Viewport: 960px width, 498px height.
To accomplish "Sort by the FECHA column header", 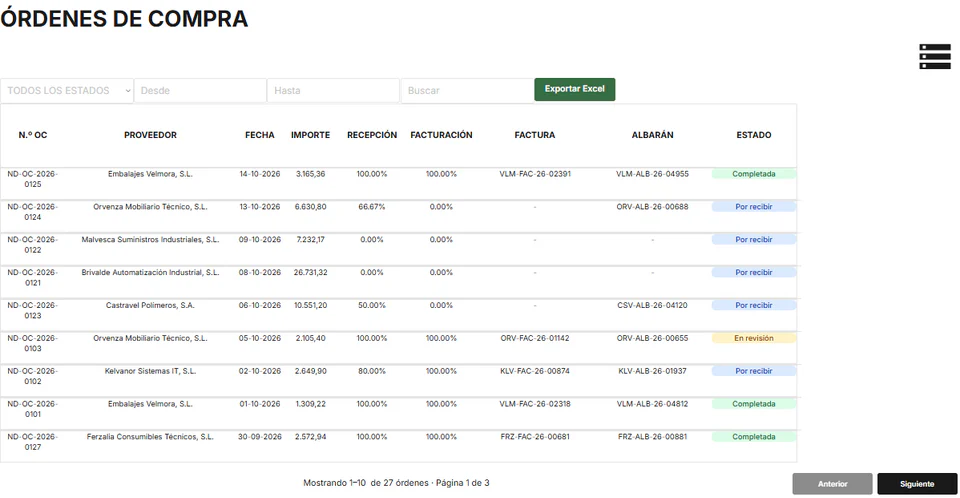I will [x=260, y=135].
